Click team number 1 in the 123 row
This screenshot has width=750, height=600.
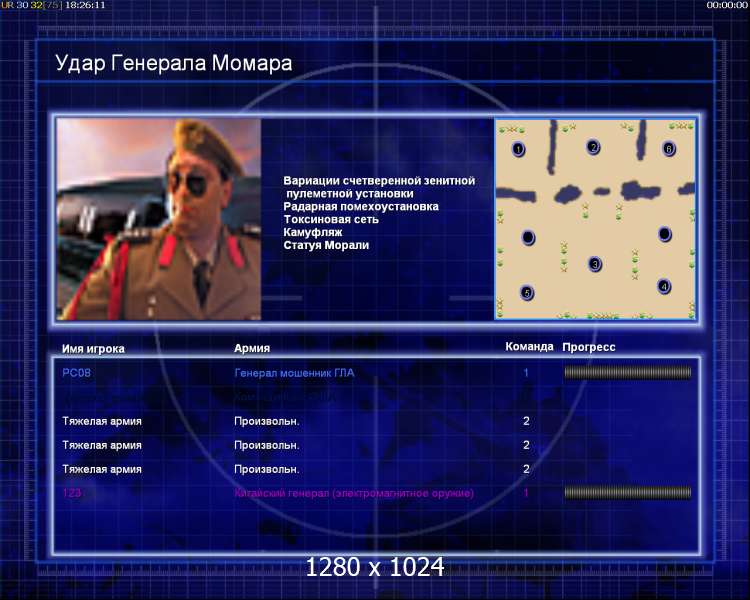pos(526,493)
